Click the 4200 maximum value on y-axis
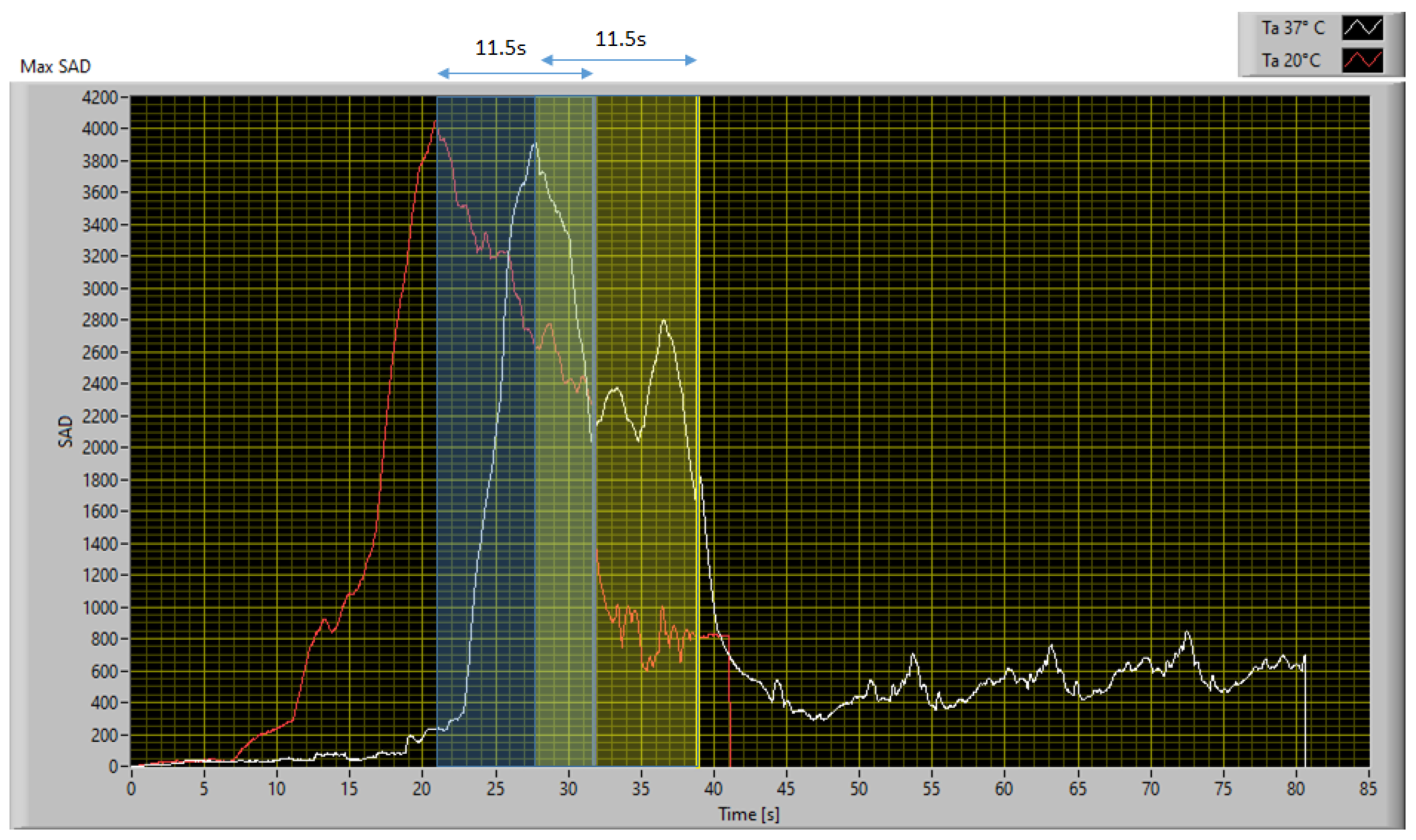 tap(99, 97)
